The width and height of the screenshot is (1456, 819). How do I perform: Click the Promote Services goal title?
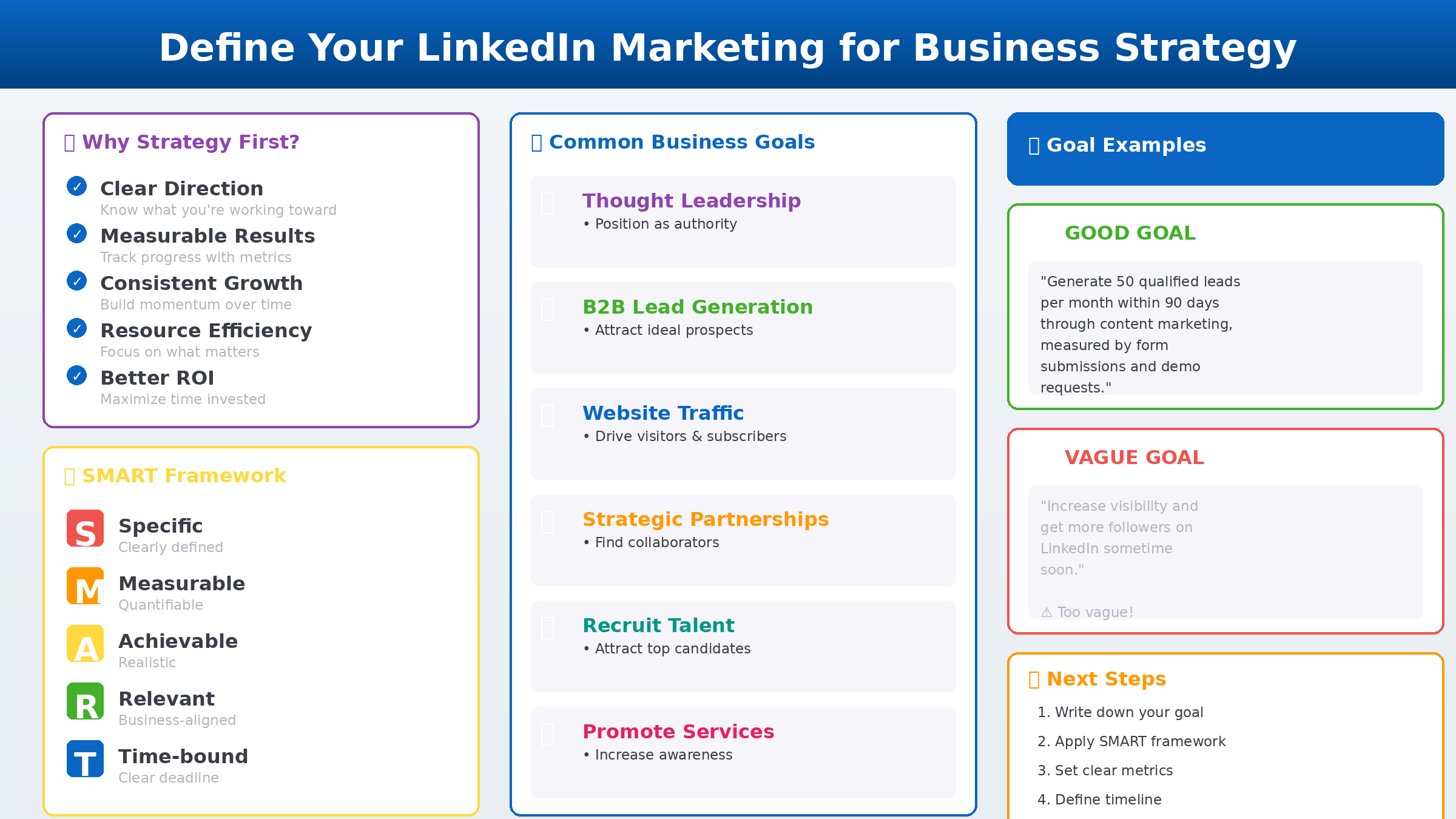678,732
